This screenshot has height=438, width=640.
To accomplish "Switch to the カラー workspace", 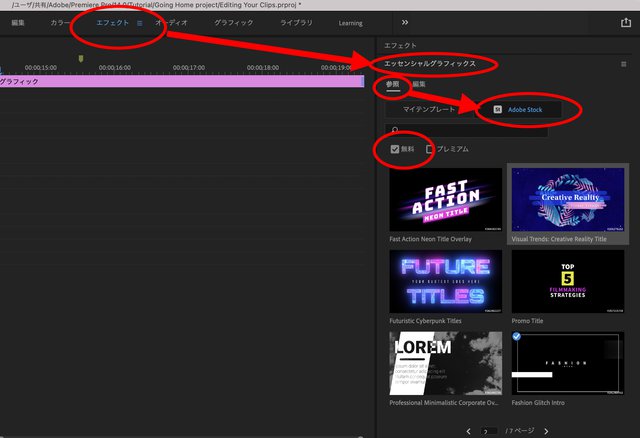I will coord(60,23).
